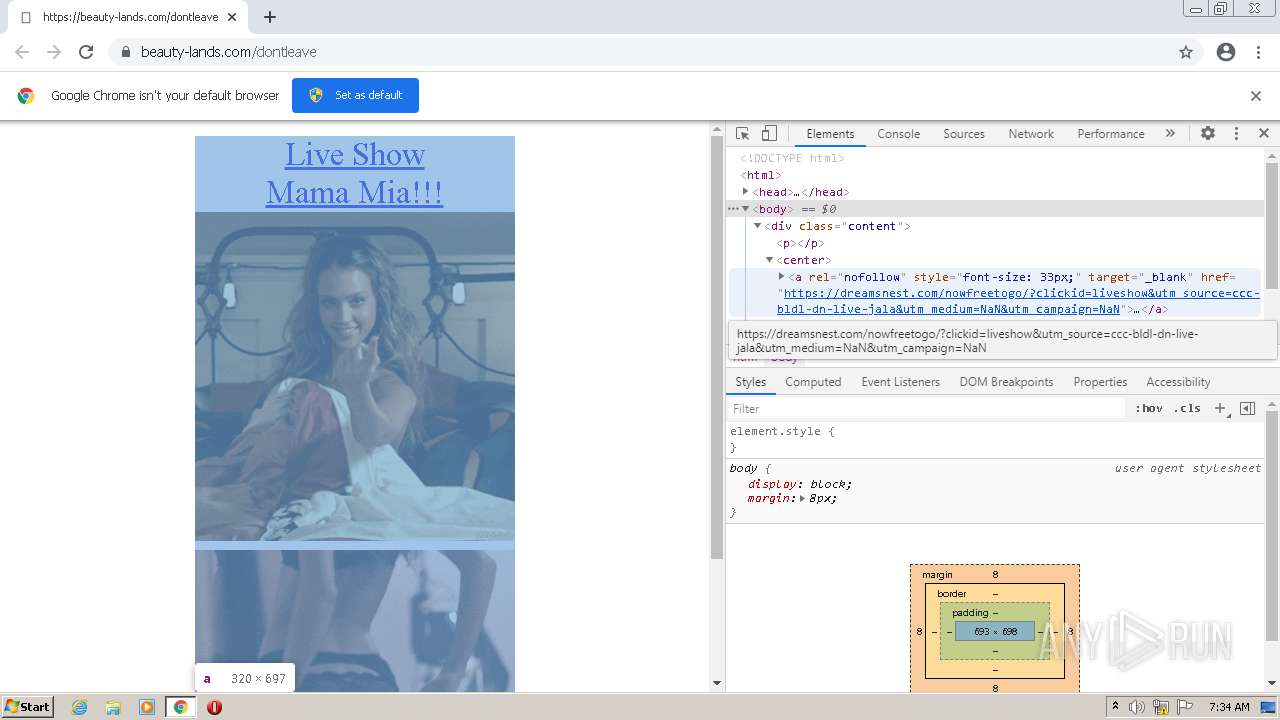
Task: Toggle device toolbar icon in DevTools
Action: pos(769,133)
